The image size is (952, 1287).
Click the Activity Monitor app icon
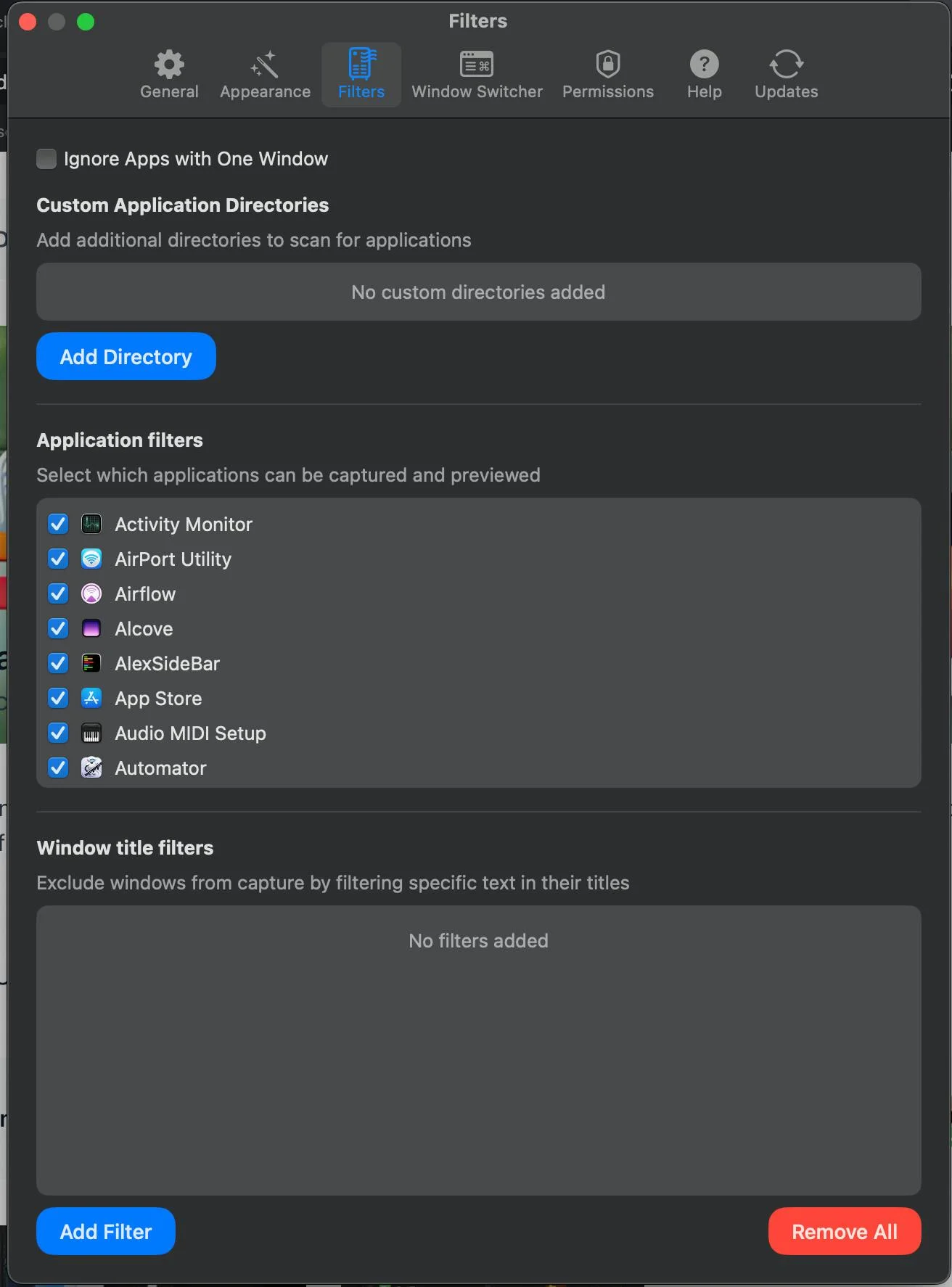pos(91,524)
